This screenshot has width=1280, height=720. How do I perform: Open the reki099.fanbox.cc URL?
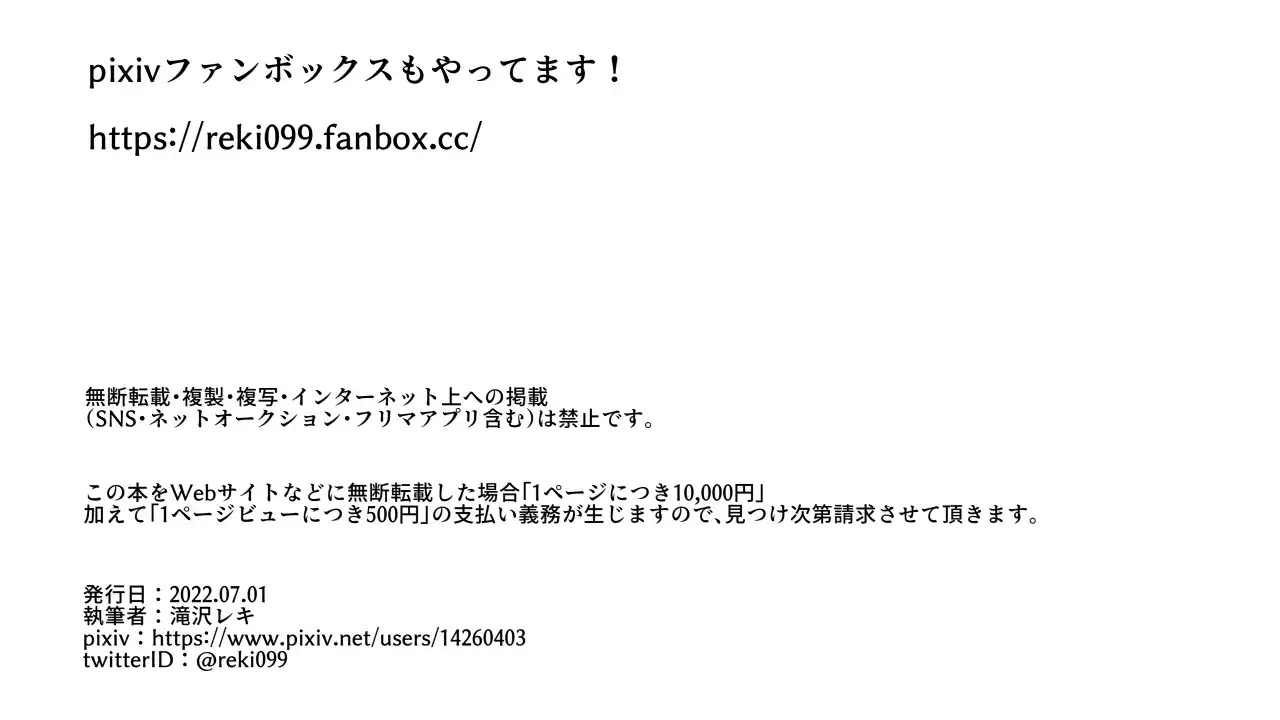[x=285, y=137]
